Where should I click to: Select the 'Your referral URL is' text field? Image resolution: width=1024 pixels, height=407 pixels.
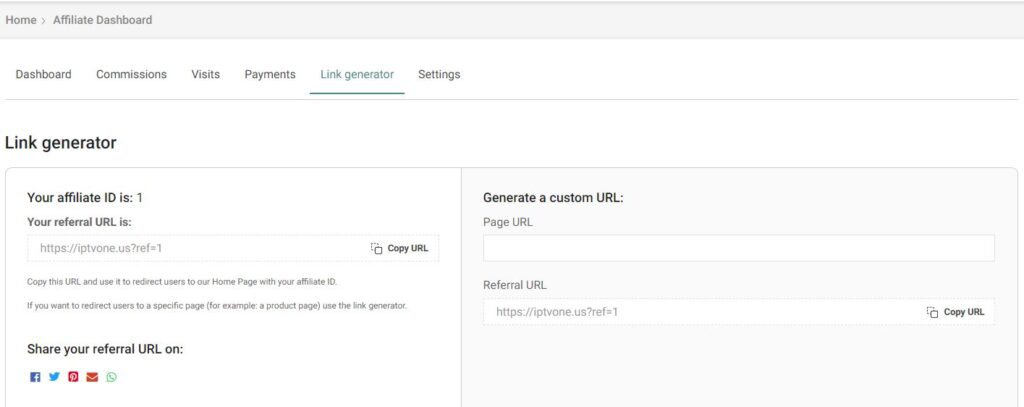point(233,248)
